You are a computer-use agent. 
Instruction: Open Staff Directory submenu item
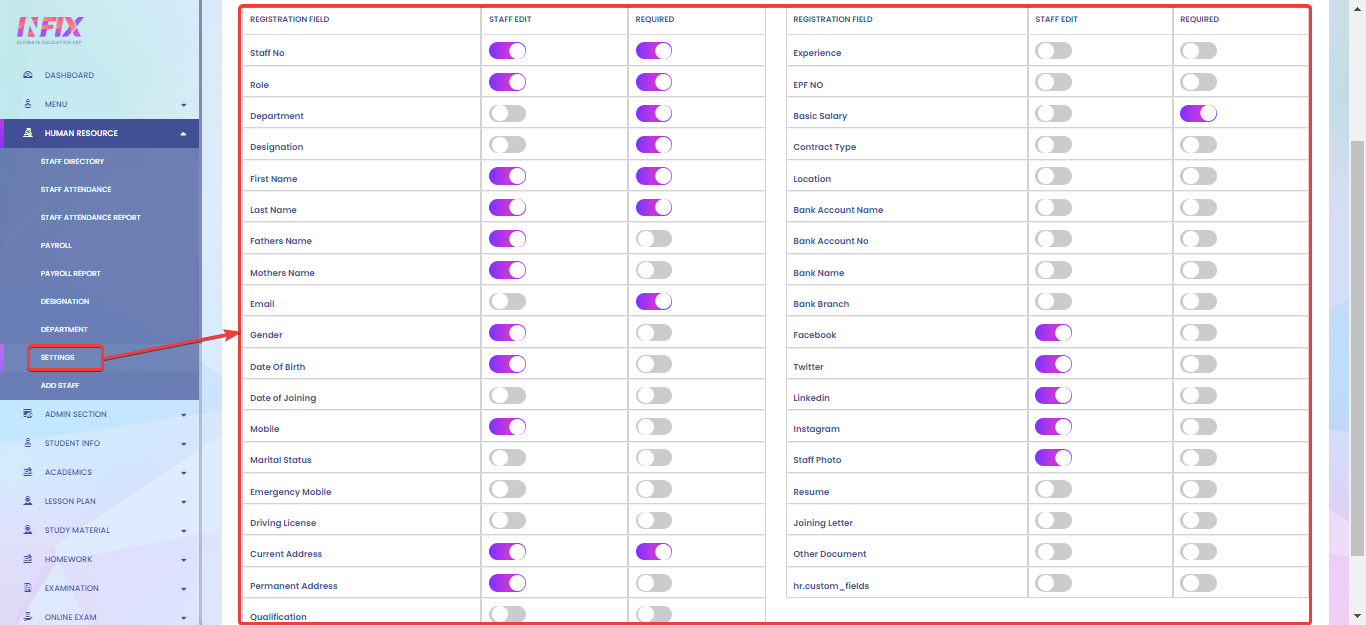pyautogui.click(x=72, y=161)
